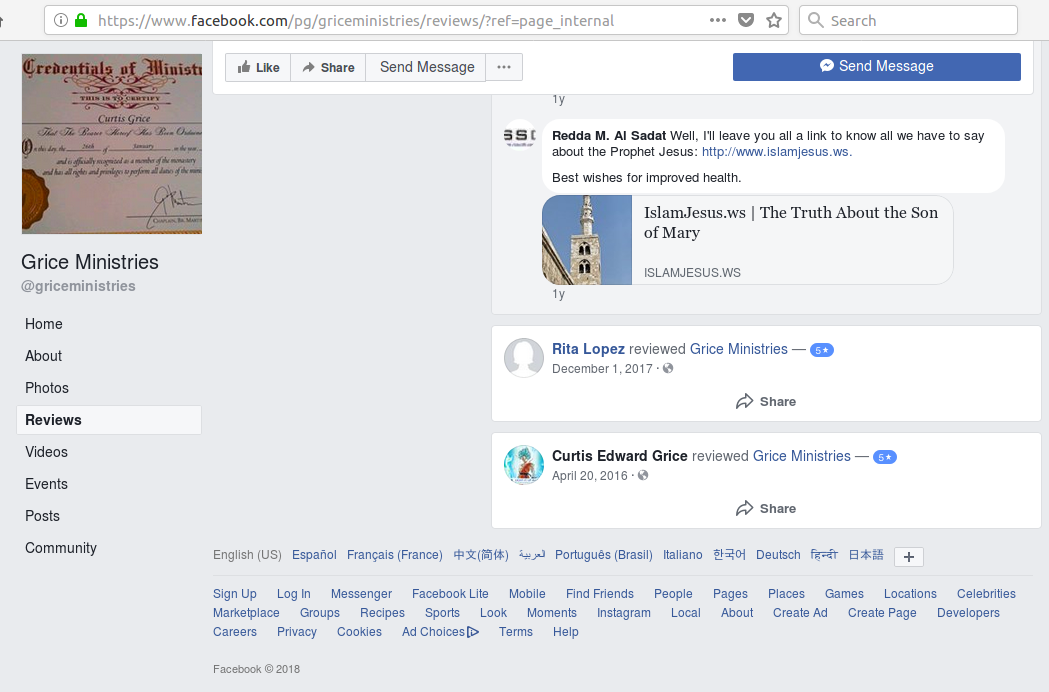1049x692 pixels.
Task: Open the IslamJesus.ws link preview thumbnail
Action: tap(587, 240)
